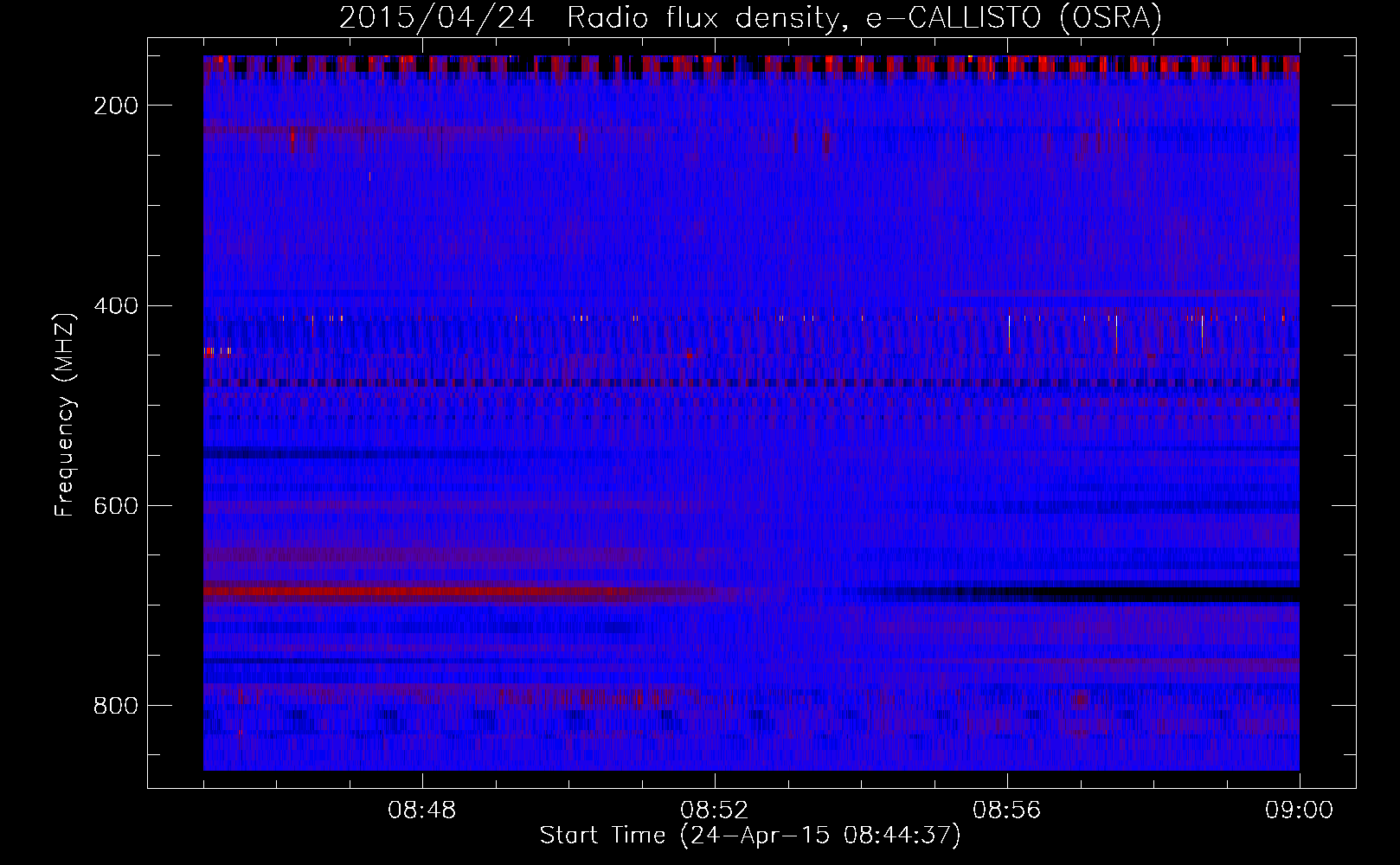The image size is (1400, 865).
Task: Click inside the radio spectrogram plot
Action: 751,413
